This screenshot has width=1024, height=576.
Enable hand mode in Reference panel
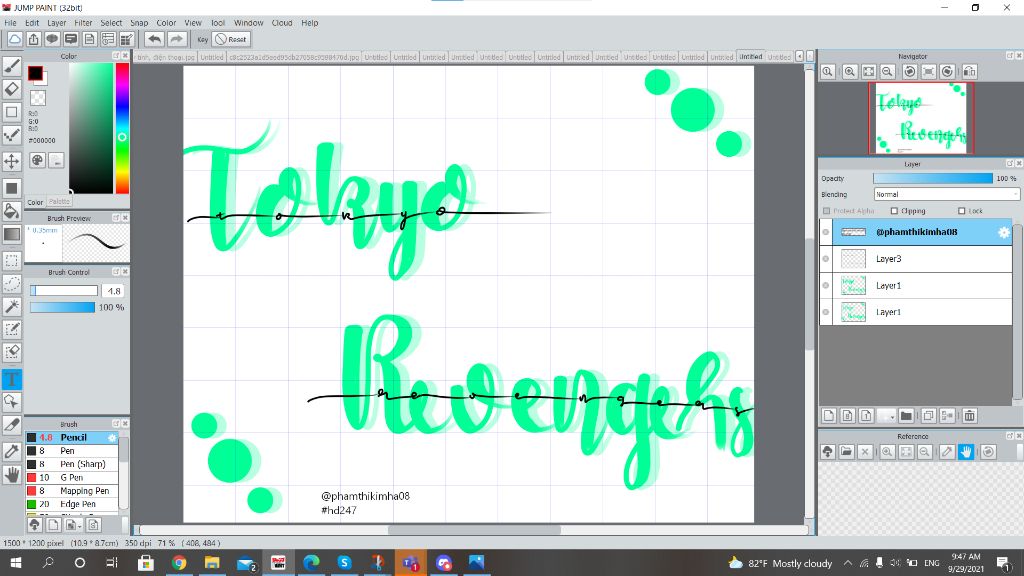coord(966,451)
